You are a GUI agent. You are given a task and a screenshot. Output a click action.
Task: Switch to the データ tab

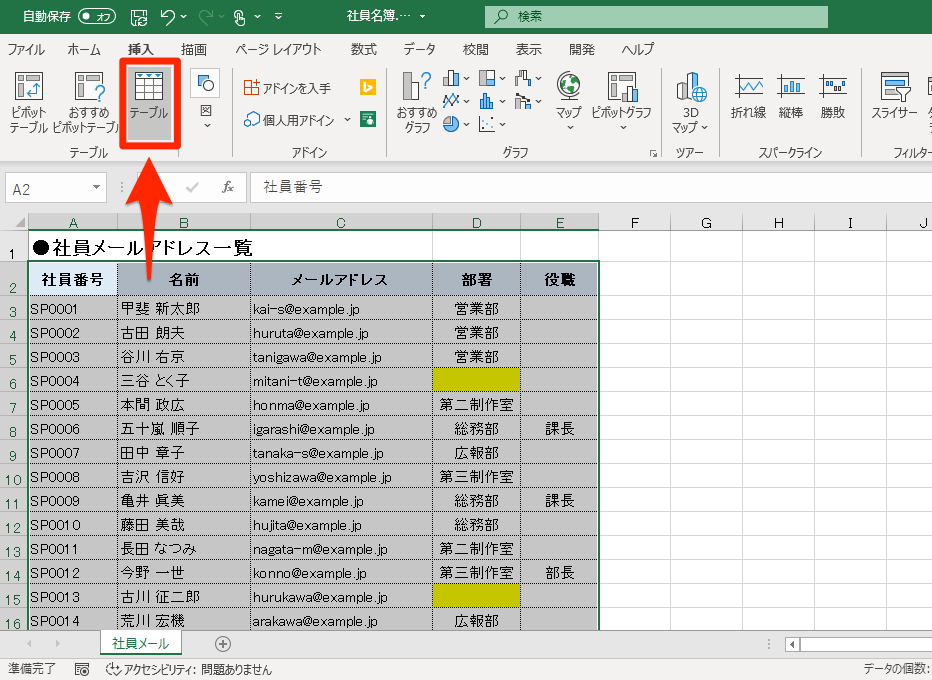point(420,49)
